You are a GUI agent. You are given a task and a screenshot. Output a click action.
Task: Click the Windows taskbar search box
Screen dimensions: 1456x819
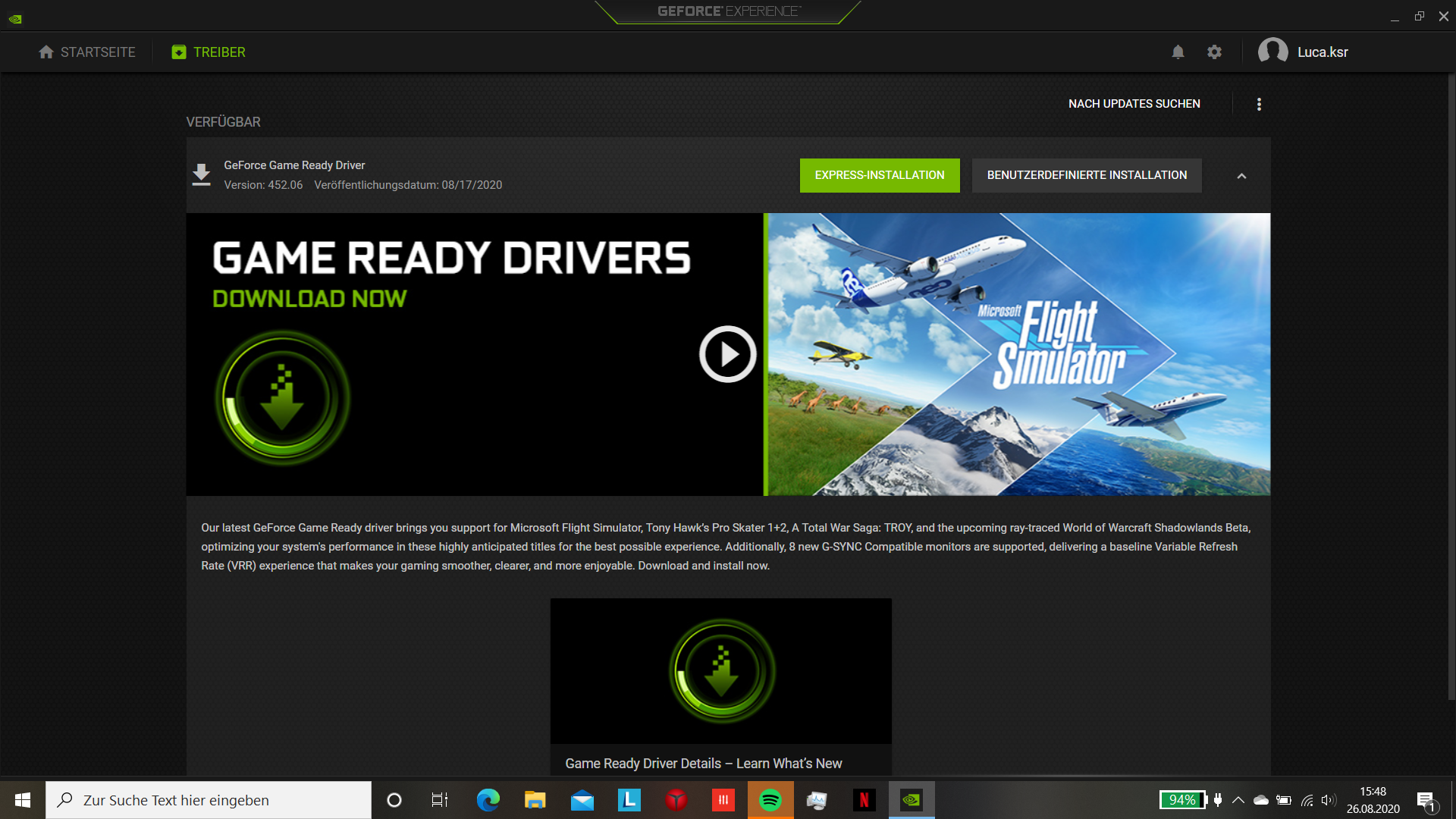coord(209,800)
